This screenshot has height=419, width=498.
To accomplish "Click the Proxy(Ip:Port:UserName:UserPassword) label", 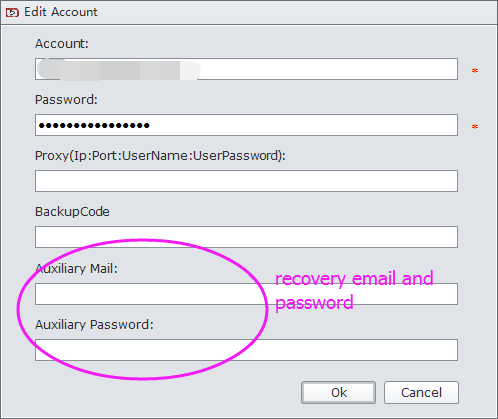I will click(x=160, y=156).
